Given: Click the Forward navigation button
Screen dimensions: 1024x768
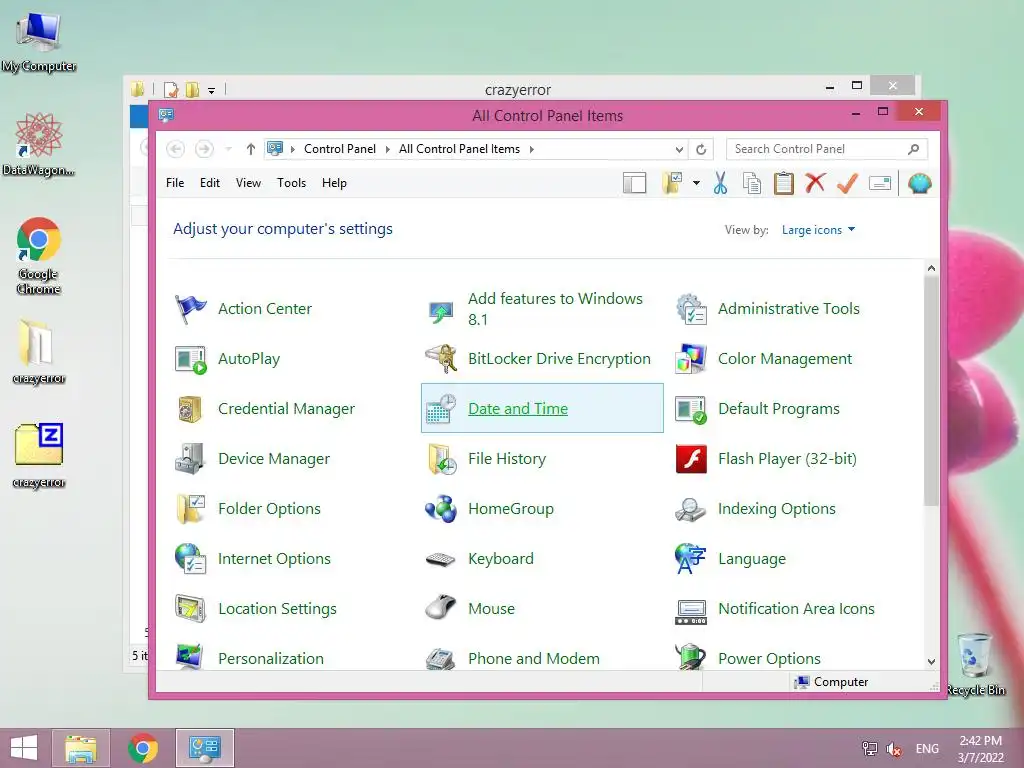Looking at the screenshot, I should click(204, 150).
